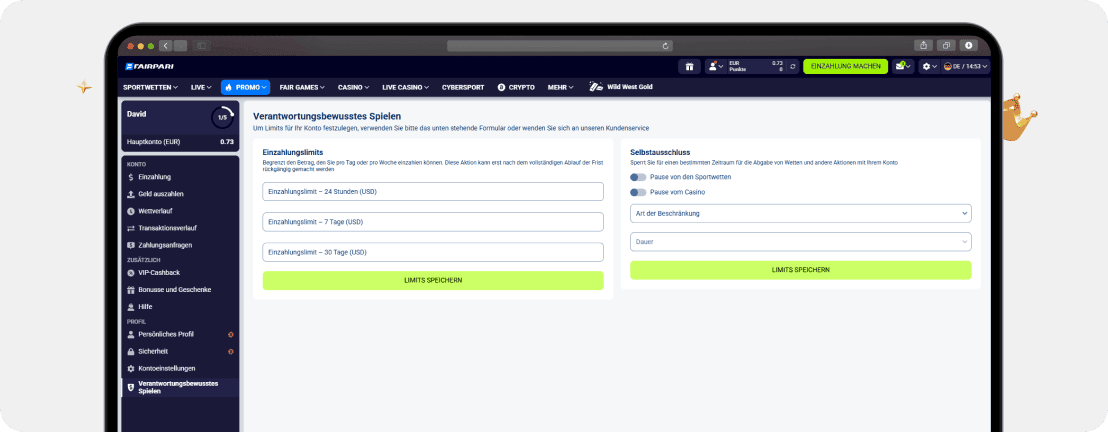
Task: Click the Persönliches Profil person icon
Action: (131, 334)
